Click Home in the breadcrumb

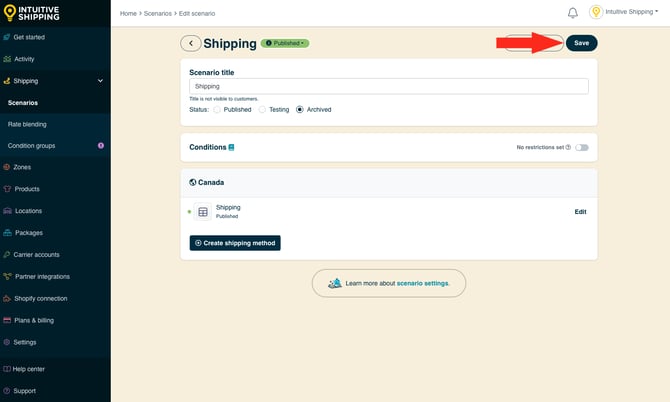pos(128,14)
